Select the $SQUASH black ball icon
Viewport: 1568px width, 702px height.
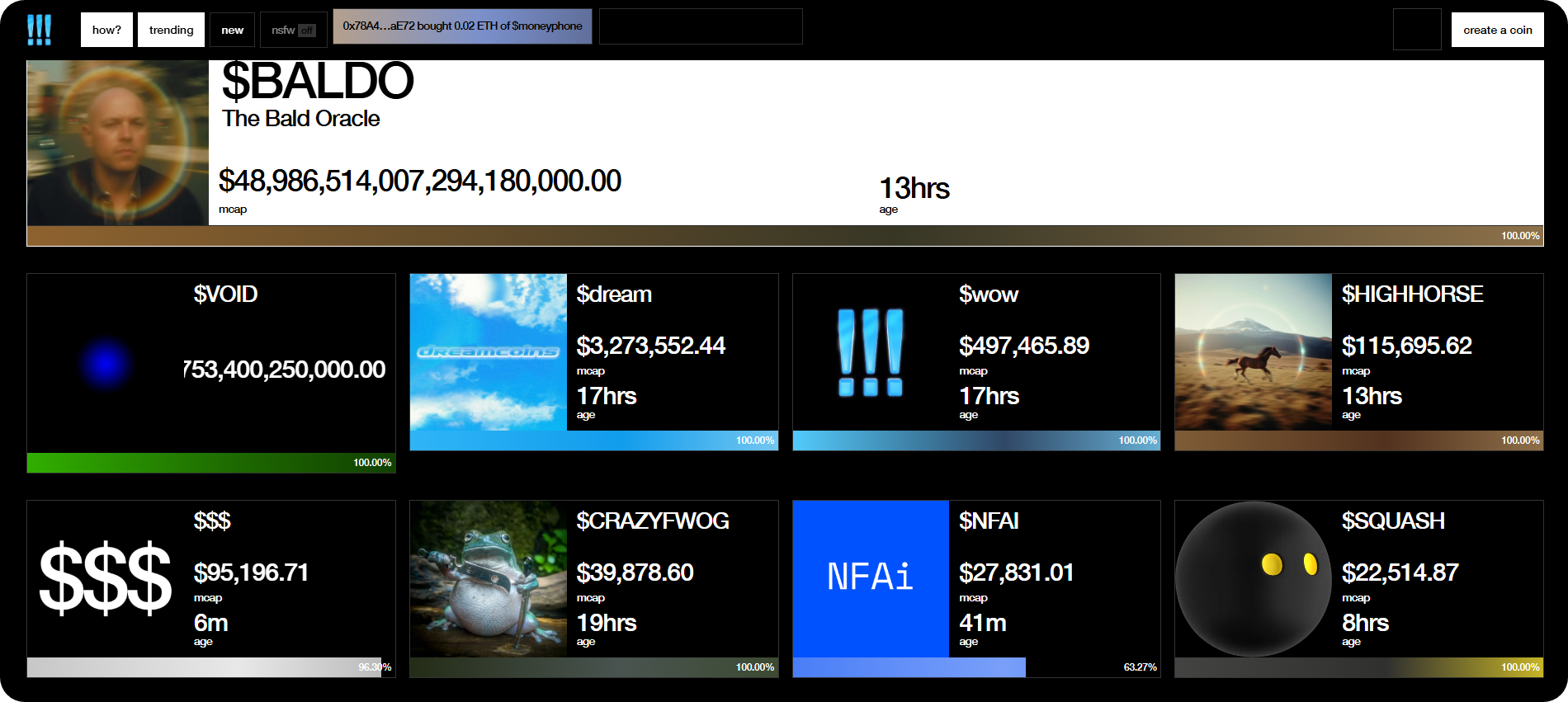pos(1253,578)
